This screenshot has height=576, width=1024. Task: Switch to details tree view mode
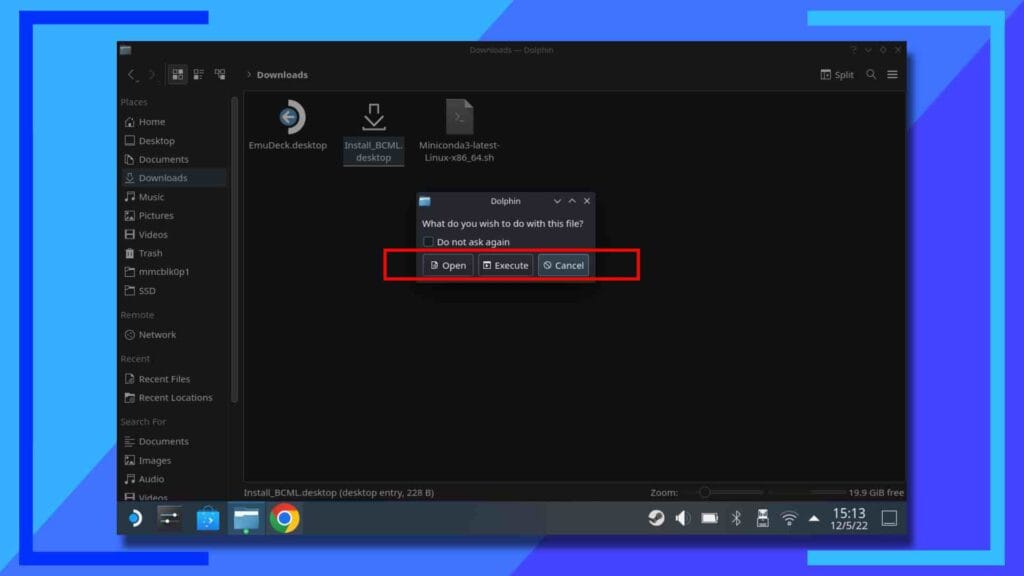click(x=220, y=74)
